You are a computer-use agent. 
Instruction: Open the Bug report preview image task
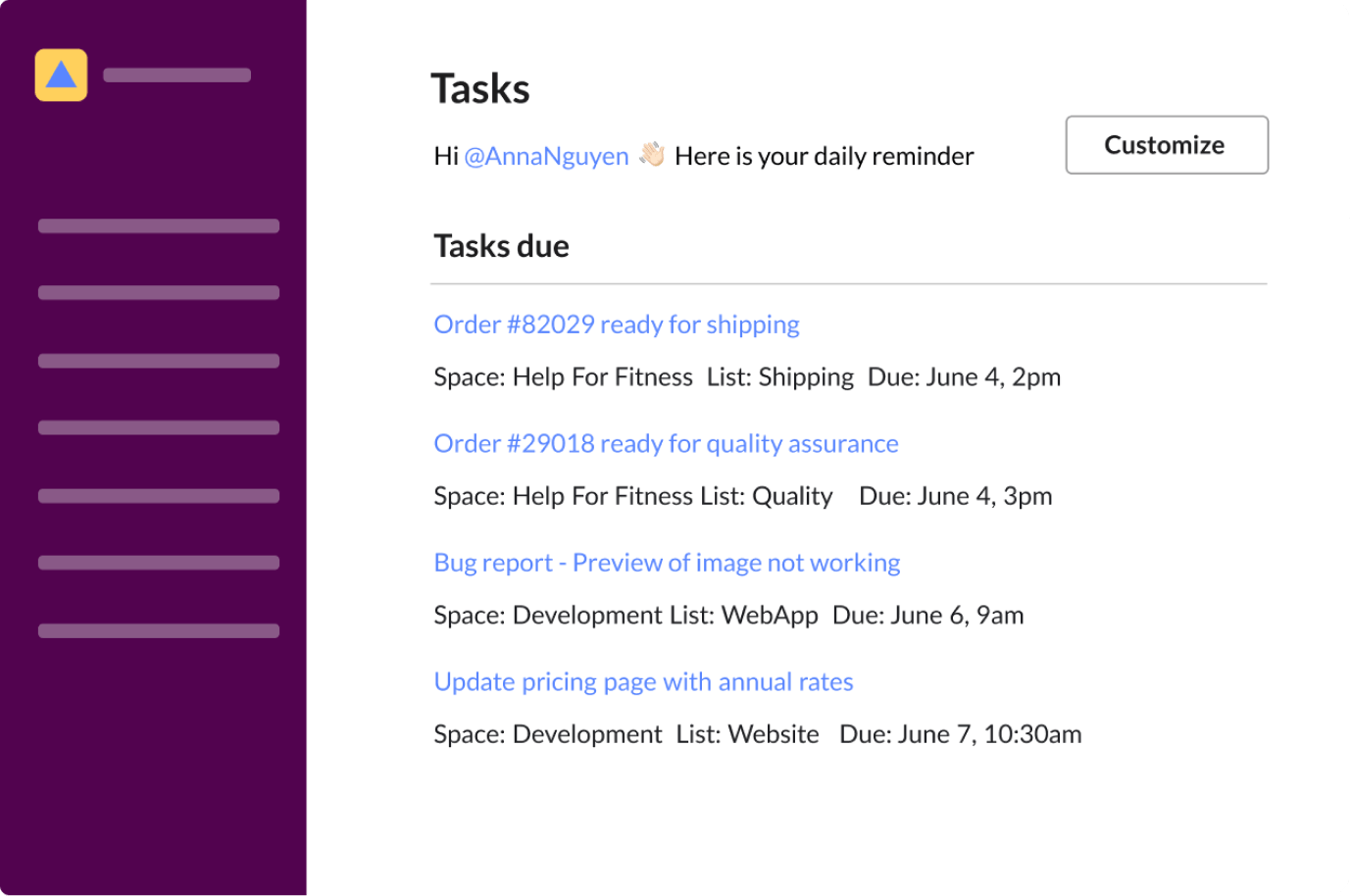[x=667, y=563]
